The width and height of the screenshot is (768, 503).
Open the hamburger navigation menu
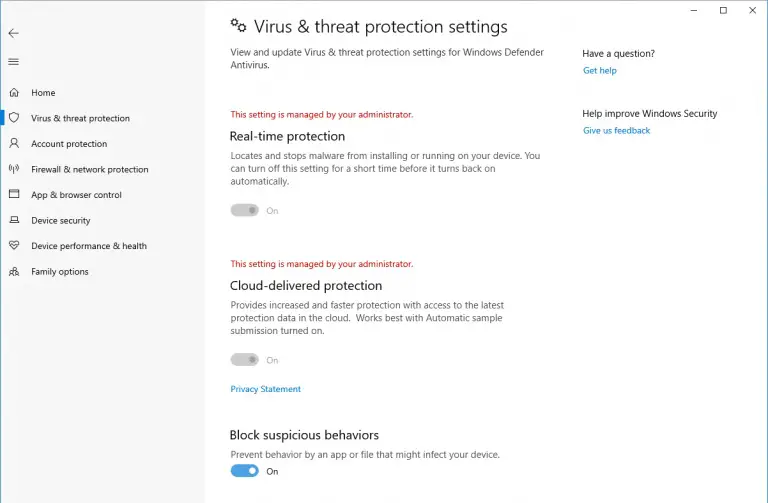click(13, 62)
